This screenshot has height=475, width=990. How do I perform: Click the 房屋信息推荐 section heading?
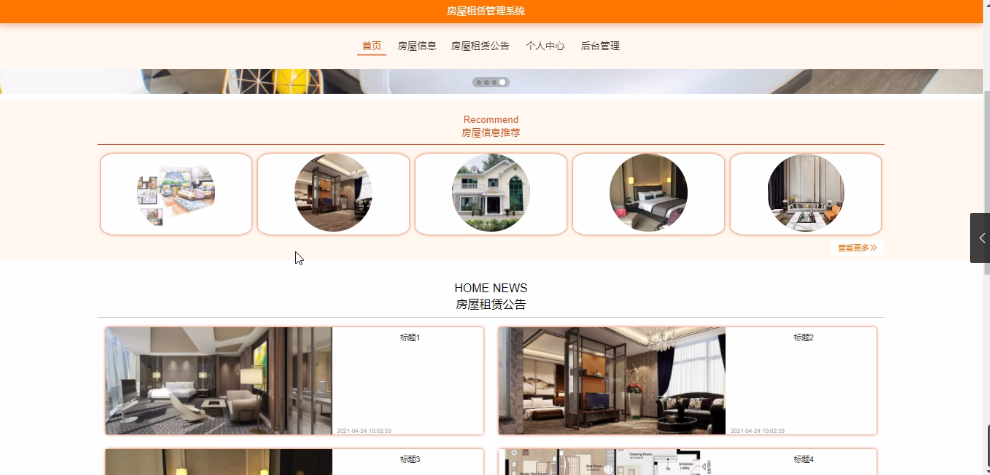tap(491, 133)
